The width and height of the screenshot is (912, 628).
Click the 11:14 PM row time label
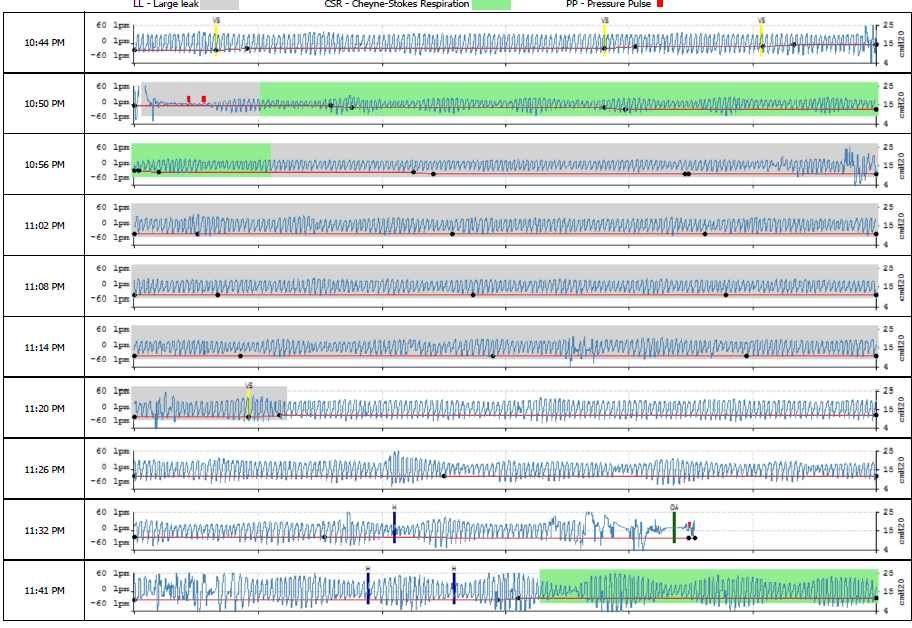pyautogui.click(x=45, y=347)
